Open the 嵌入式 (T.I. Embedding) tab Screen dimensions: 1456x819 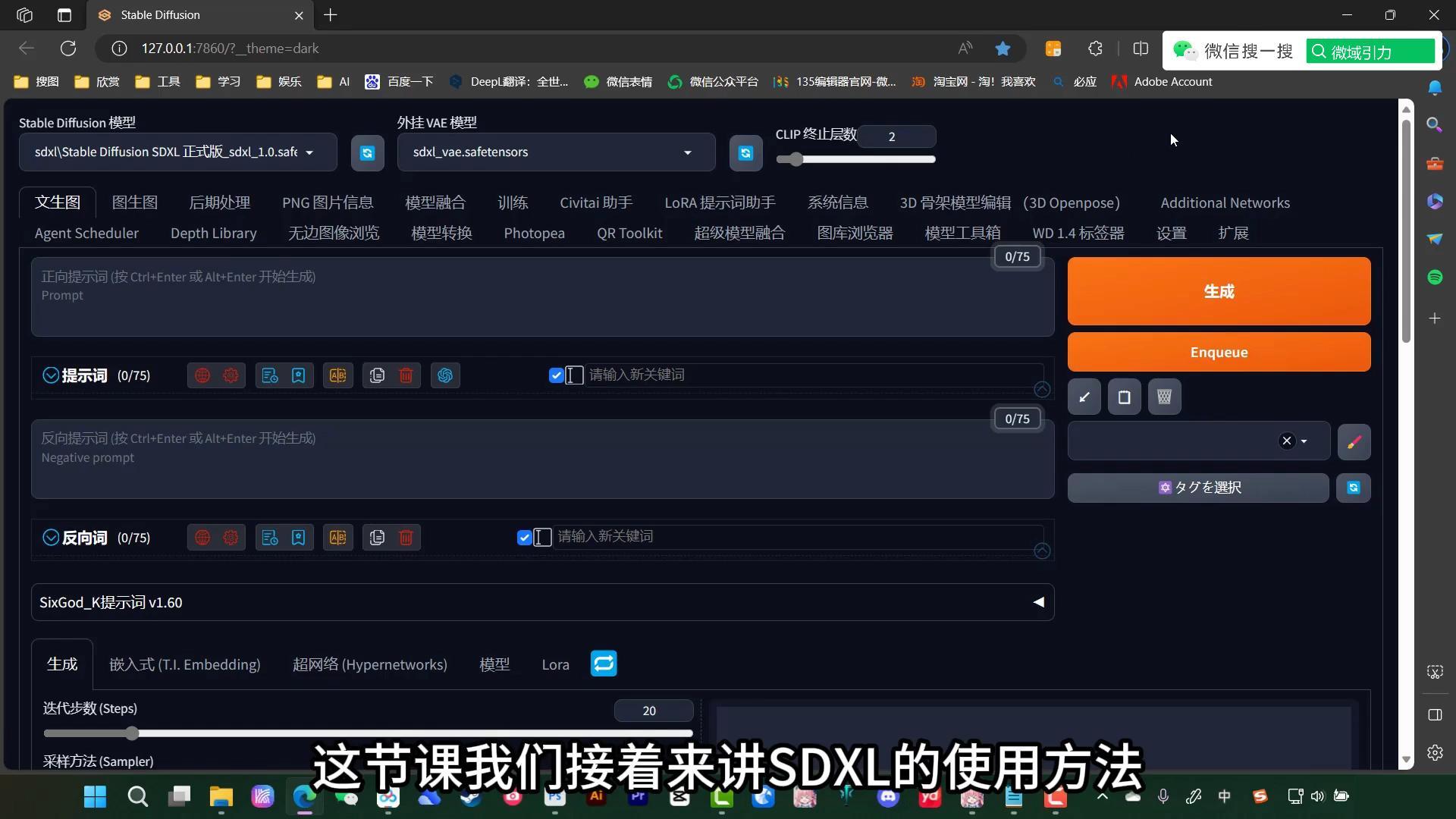185,664
